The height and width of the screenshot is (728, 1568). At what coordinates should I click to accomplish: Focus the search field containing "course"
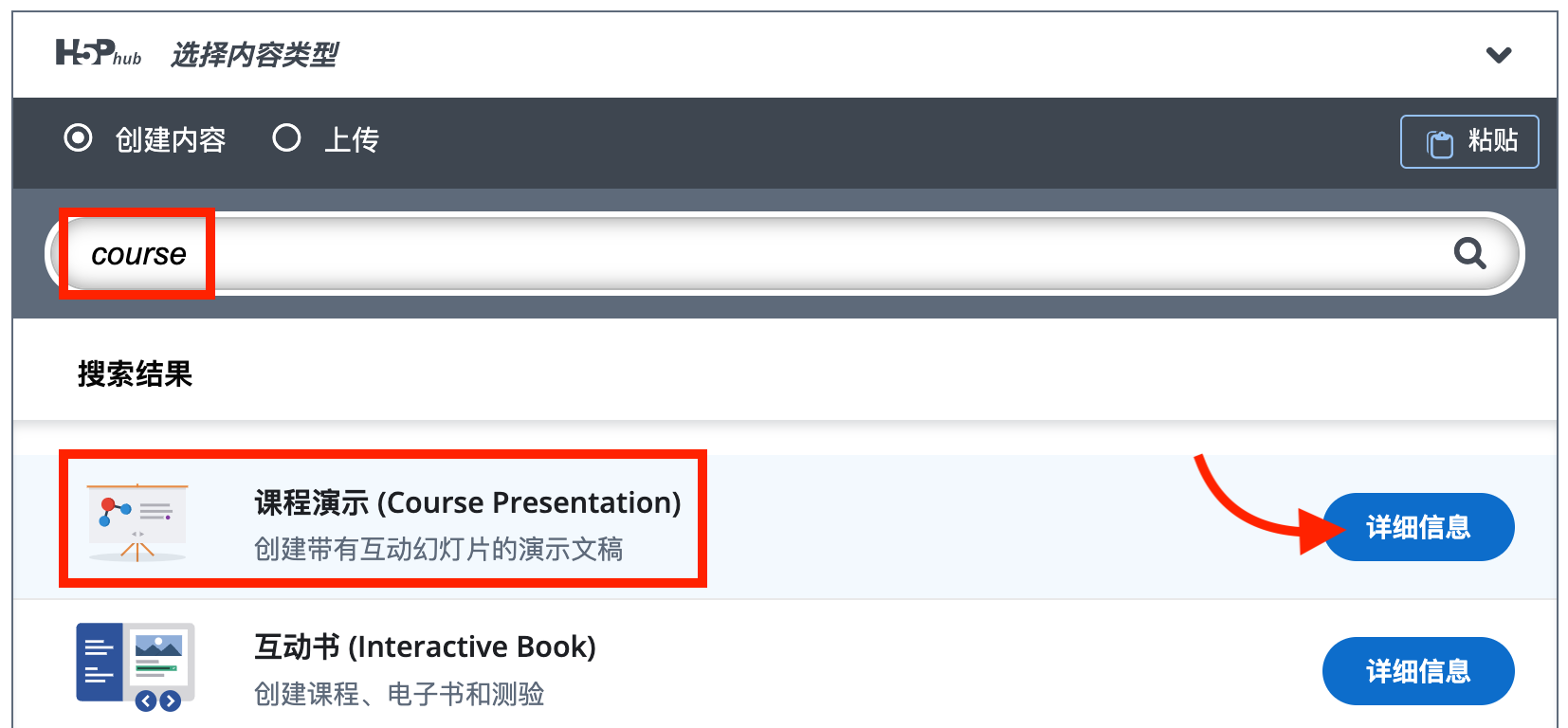[758, 254]
